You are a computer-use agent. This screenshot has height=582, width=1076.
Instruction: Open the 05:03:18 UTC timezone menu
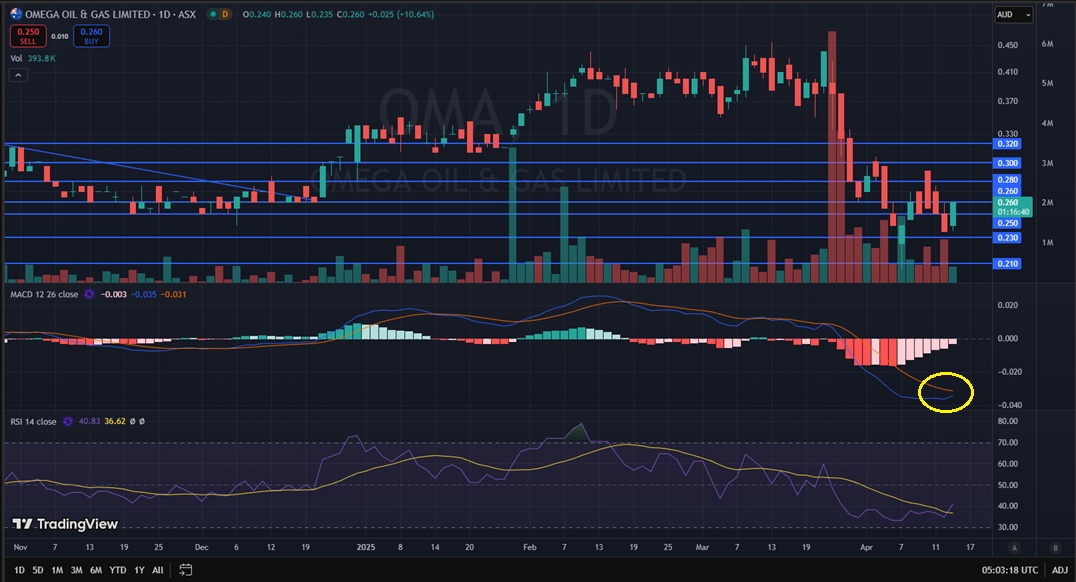[x=1009, y=570]
